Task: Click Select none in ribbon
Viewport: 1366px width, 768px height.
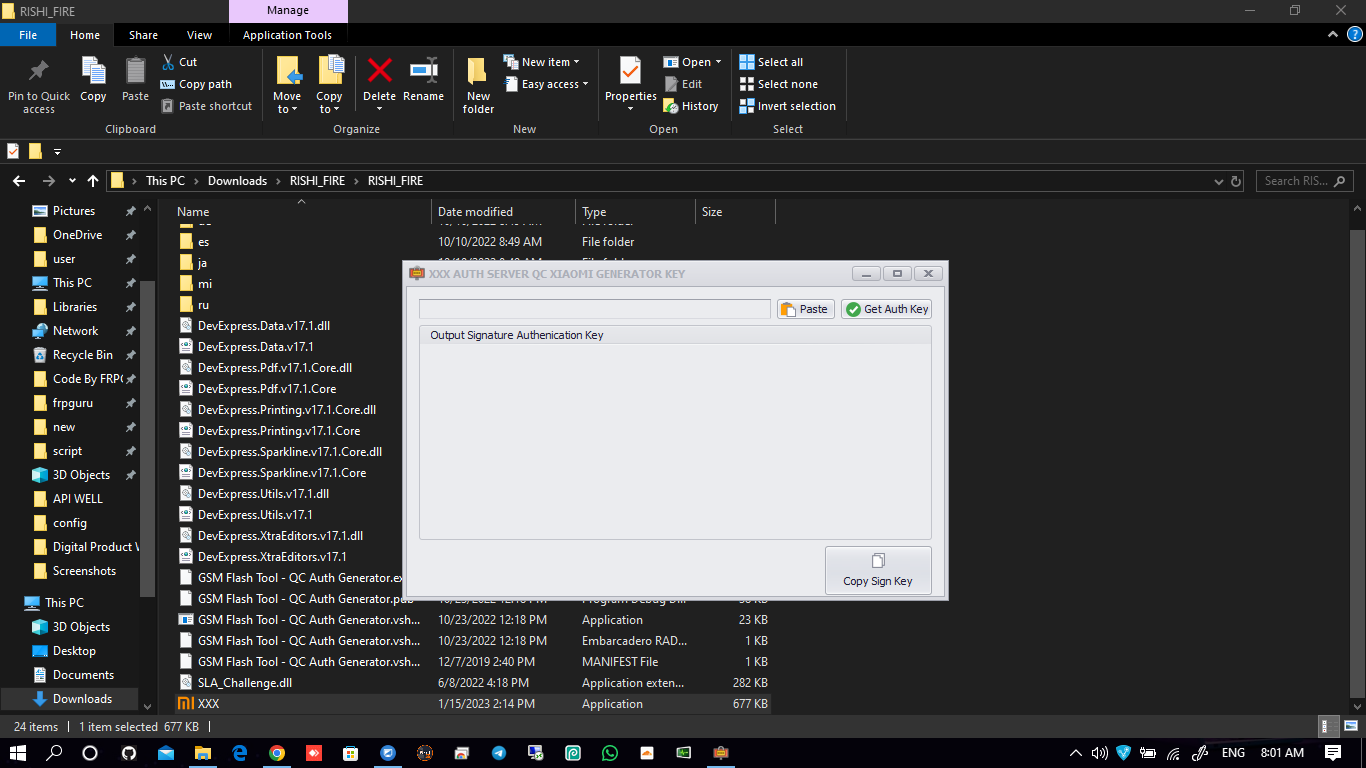Action: point(778,84)
